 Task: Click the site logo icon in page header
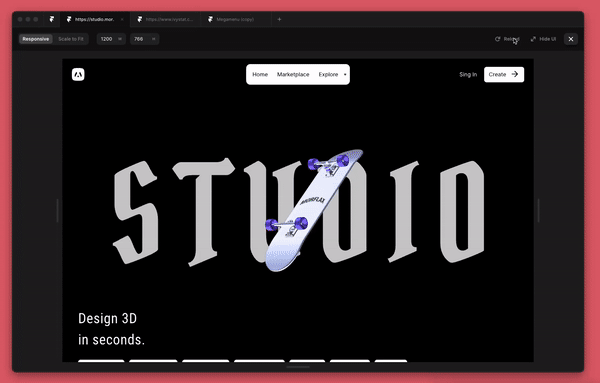78,74
